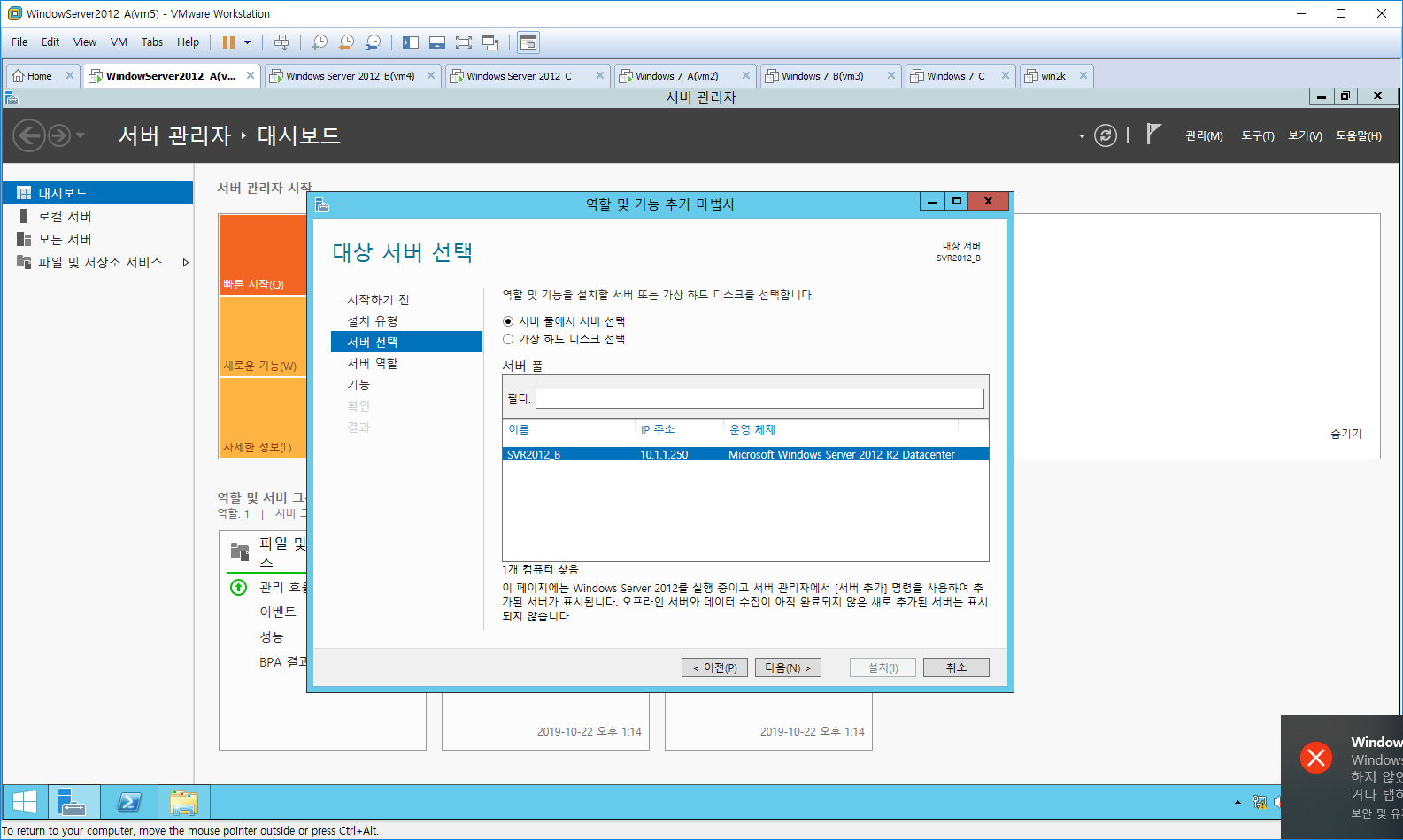The image size is (1403, 840).
Task: Click the 다음(N) button
Action: [788, 667]
